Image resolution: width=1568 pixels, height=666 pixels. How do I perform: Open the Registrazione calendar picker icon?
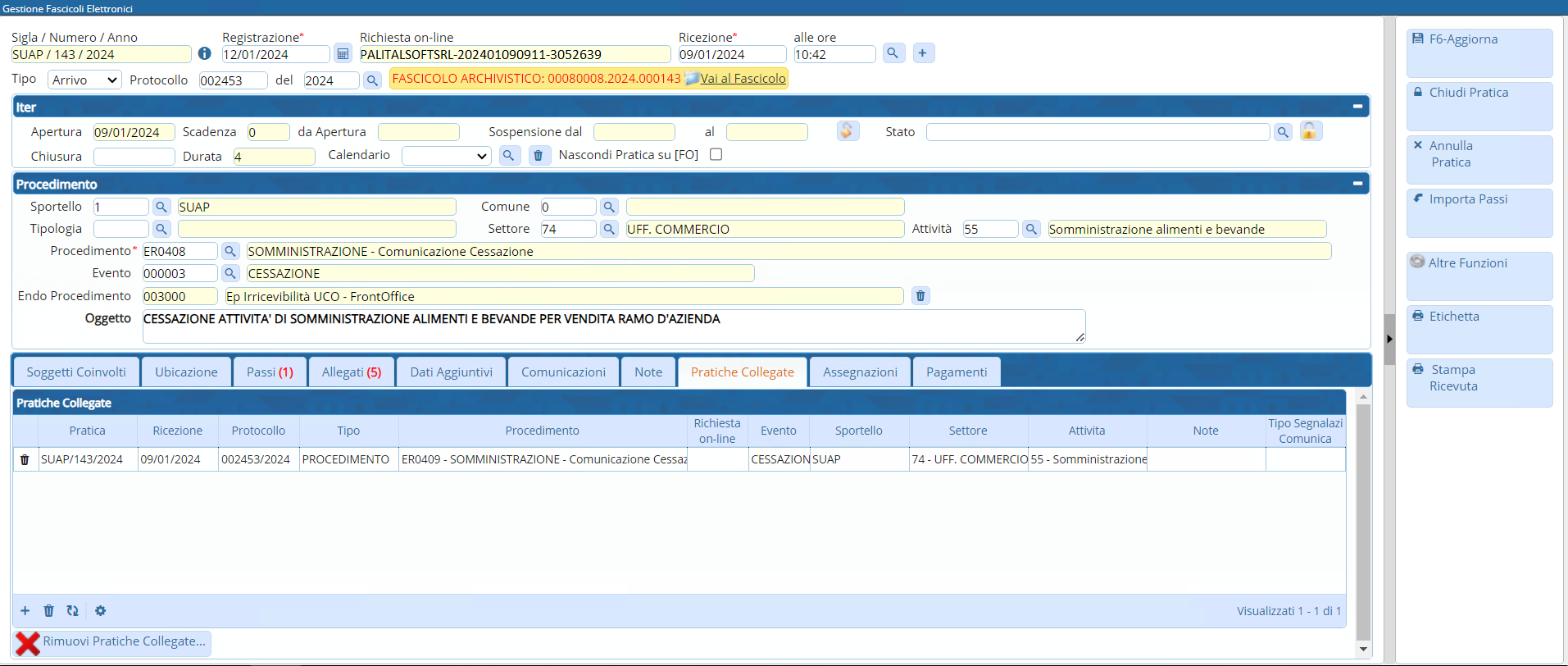point(343,54)
